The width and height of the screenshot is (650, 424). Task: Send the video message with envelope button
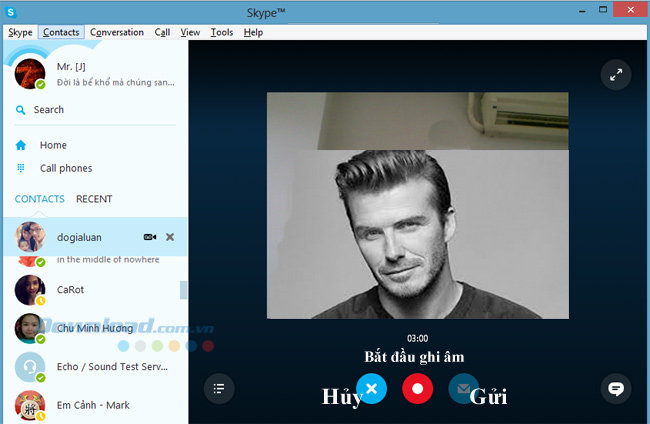coord(463,389)
